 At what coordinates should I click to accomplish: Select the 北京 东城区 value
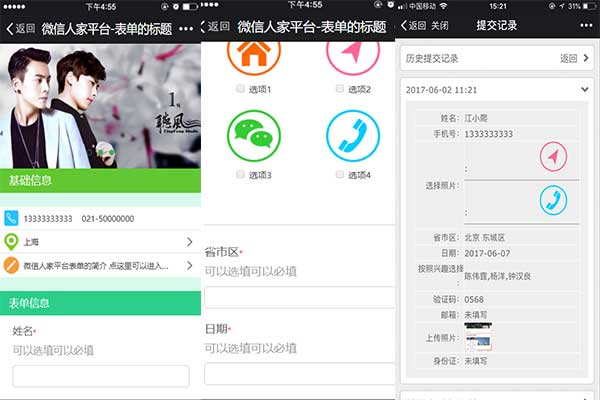pyautogui.click(x=484, y=238)
